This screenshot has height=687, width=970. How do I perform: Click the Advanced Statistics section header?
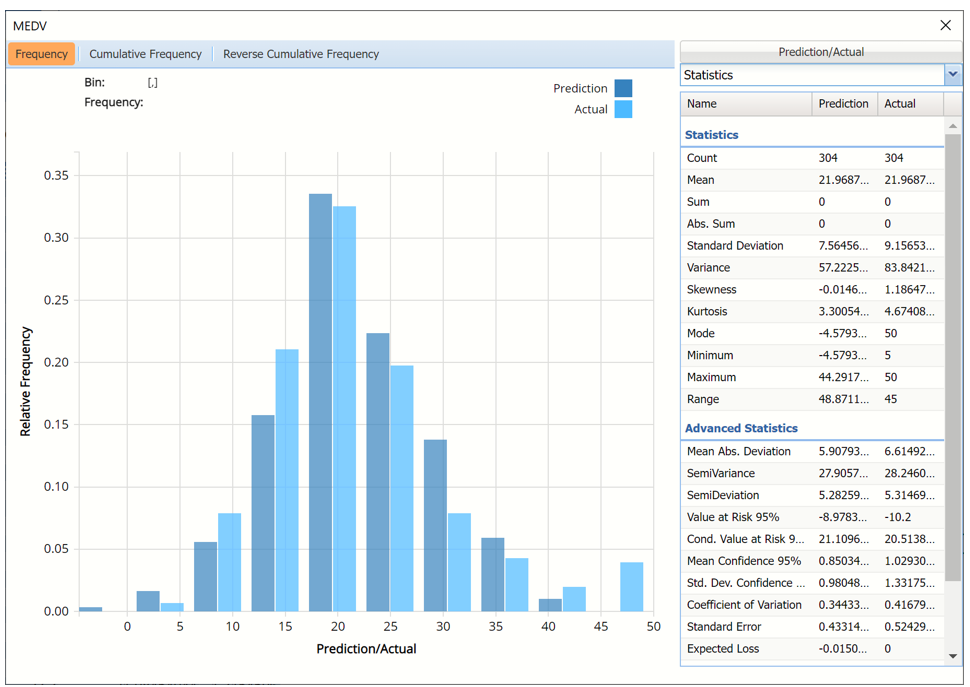(741, 428)
